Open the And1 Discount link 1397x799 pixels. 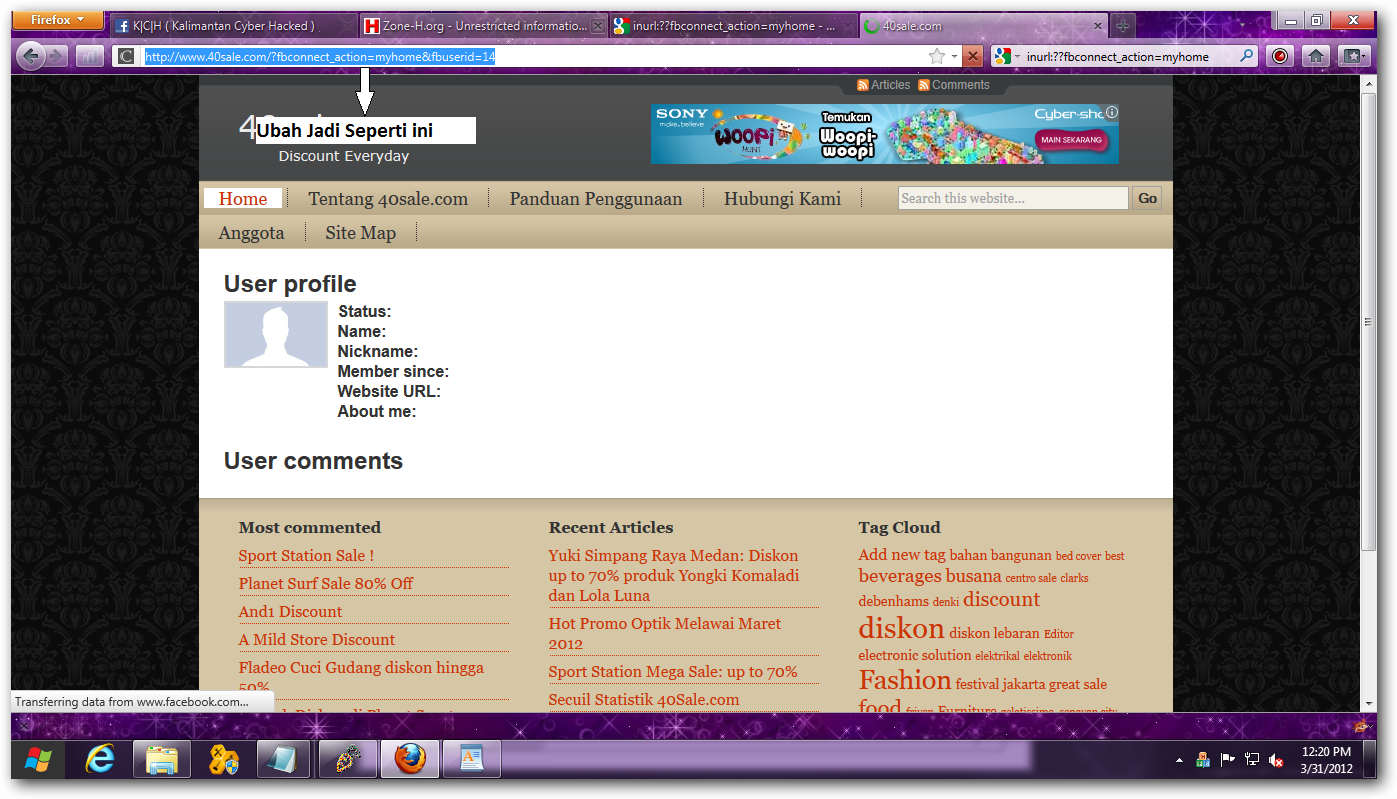(290, 611)
